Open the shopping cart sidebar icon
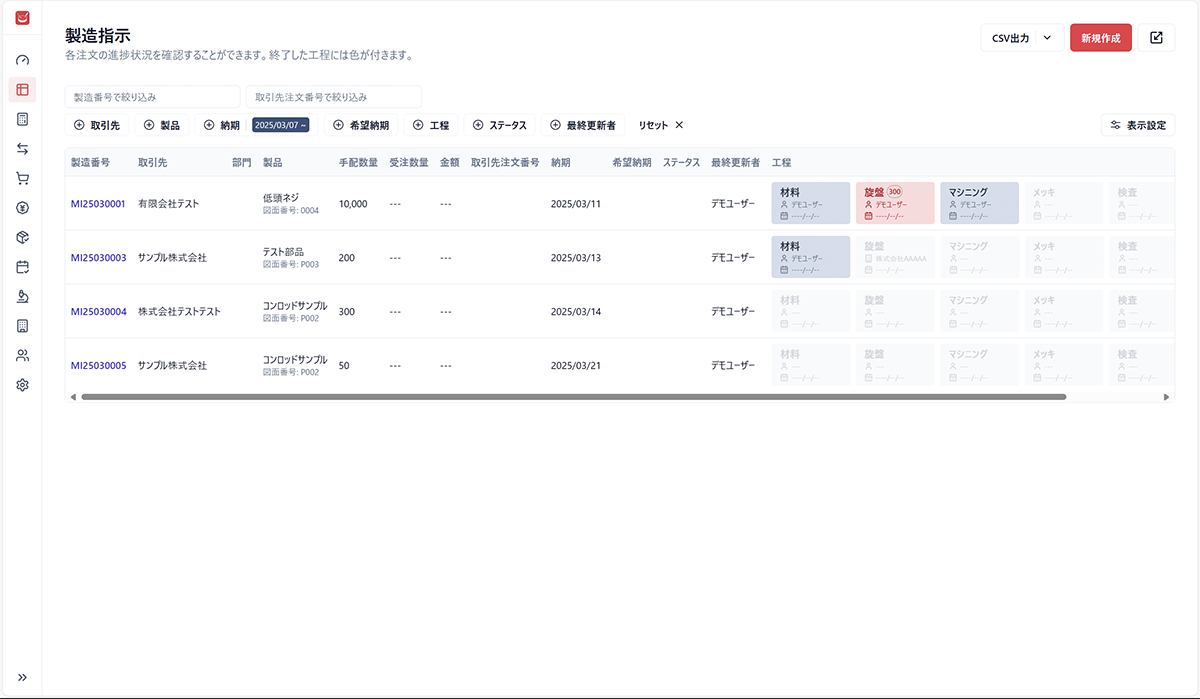Screen dimensions: 1200x699 [22, 179]
